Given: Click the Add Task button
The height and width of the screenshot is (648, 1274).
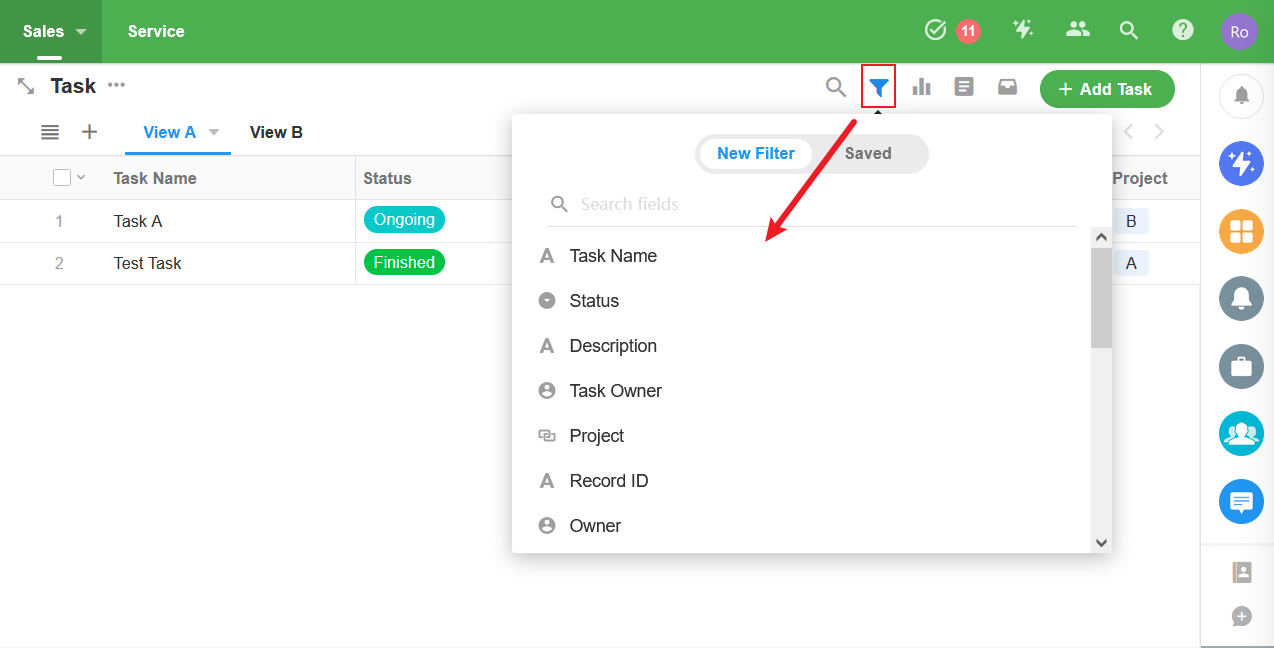Looking at the screenshot, I should click(x=1107, y=89).
